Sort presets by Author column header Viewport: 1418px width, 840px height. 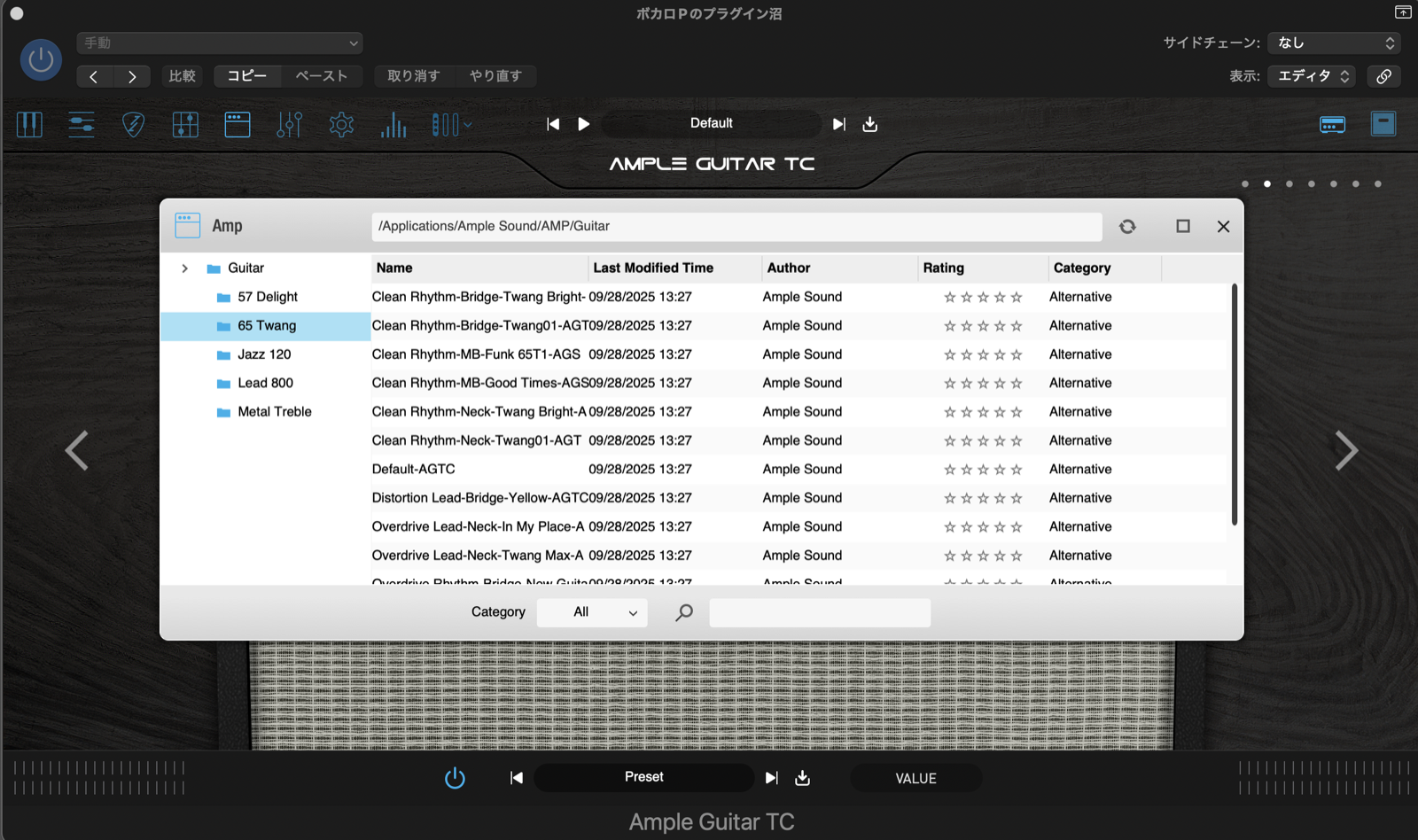point(839,268)
